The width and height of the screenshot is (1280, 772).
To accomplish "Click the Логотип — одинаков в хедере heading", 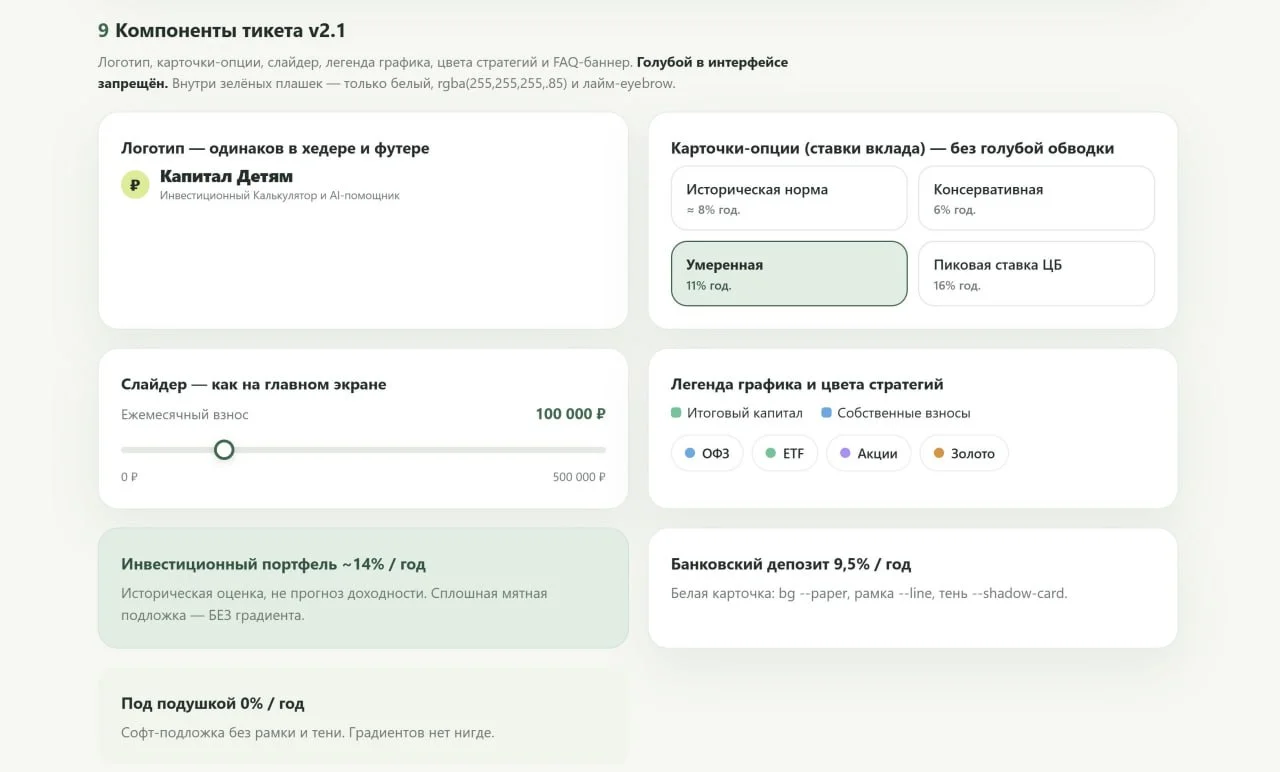I will [x=275, y=148].
